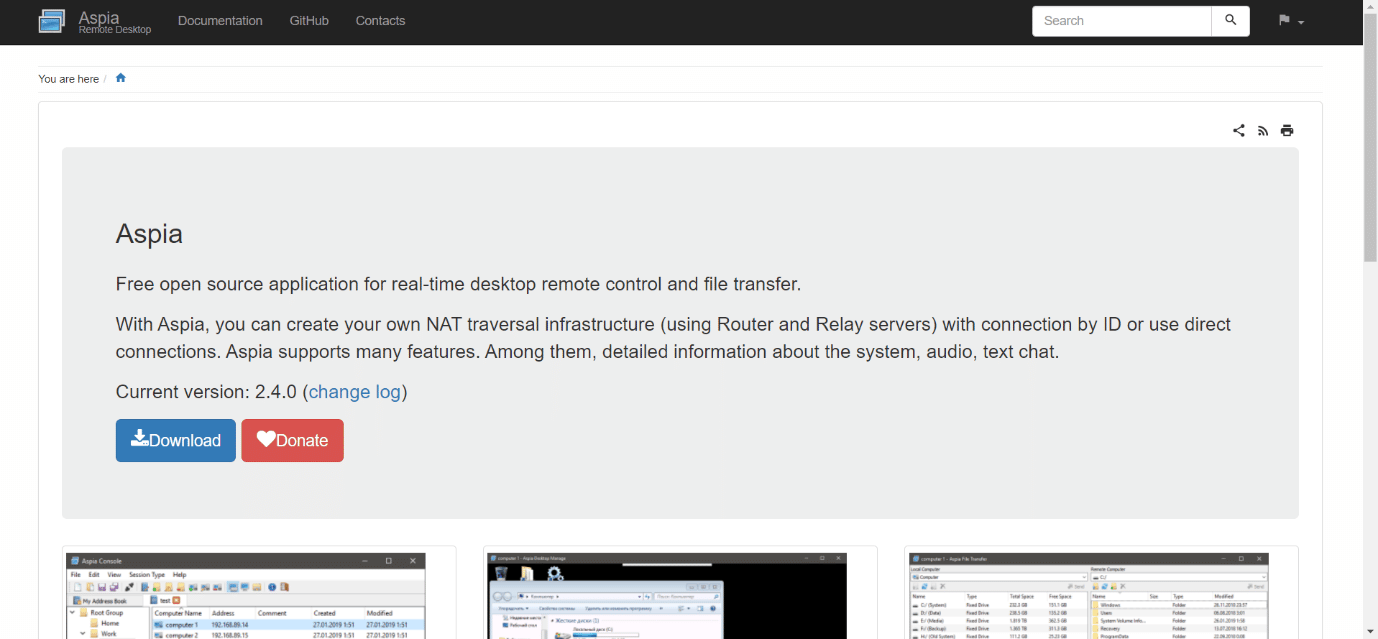Open the language flag dropdown
Image resolution: width=1378 pixels, height=639 pixels.
1291,21
